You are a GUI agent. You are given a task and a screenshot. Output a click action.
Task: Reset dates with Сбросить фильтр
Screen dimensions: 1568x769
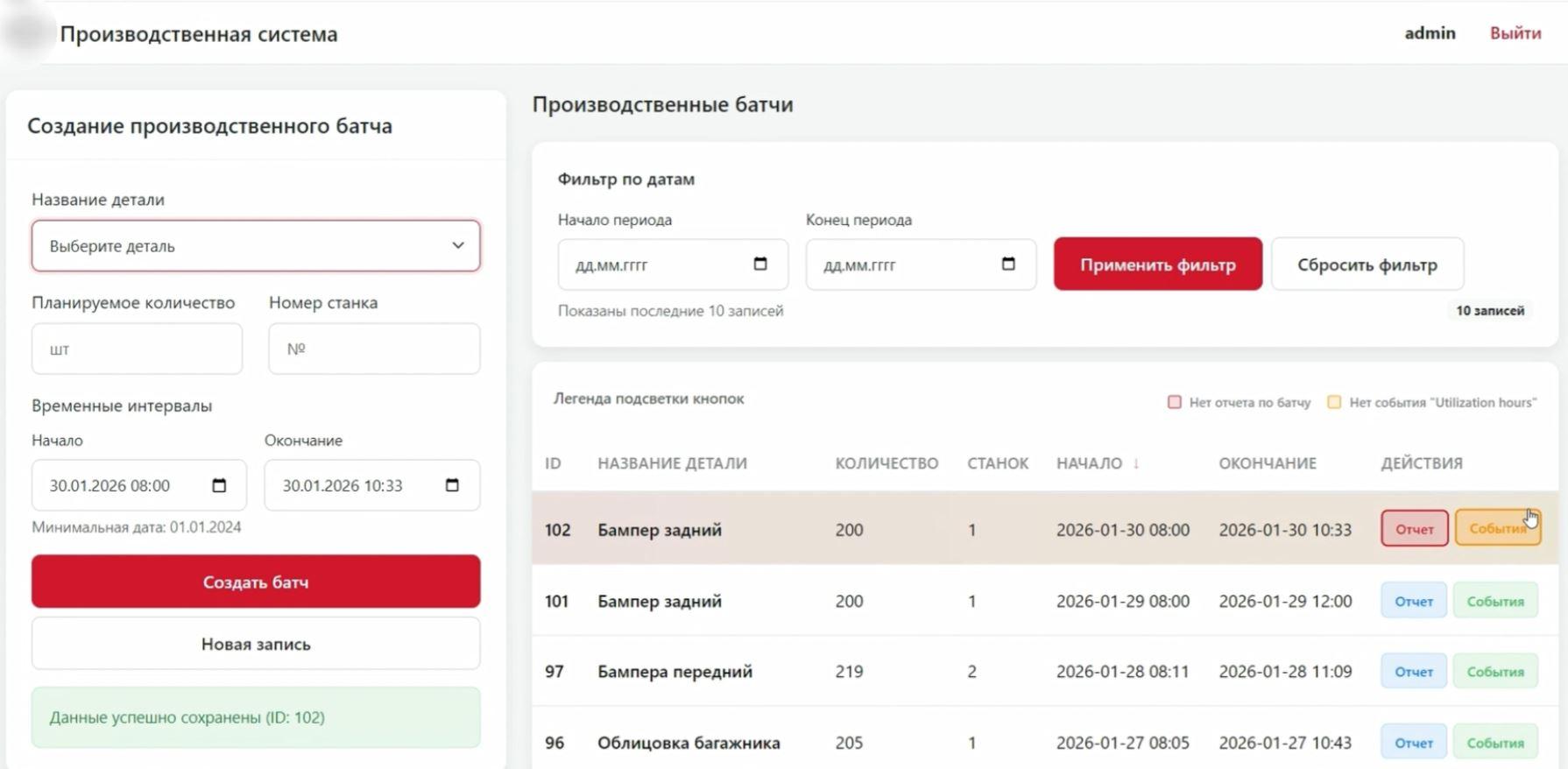1367,265
